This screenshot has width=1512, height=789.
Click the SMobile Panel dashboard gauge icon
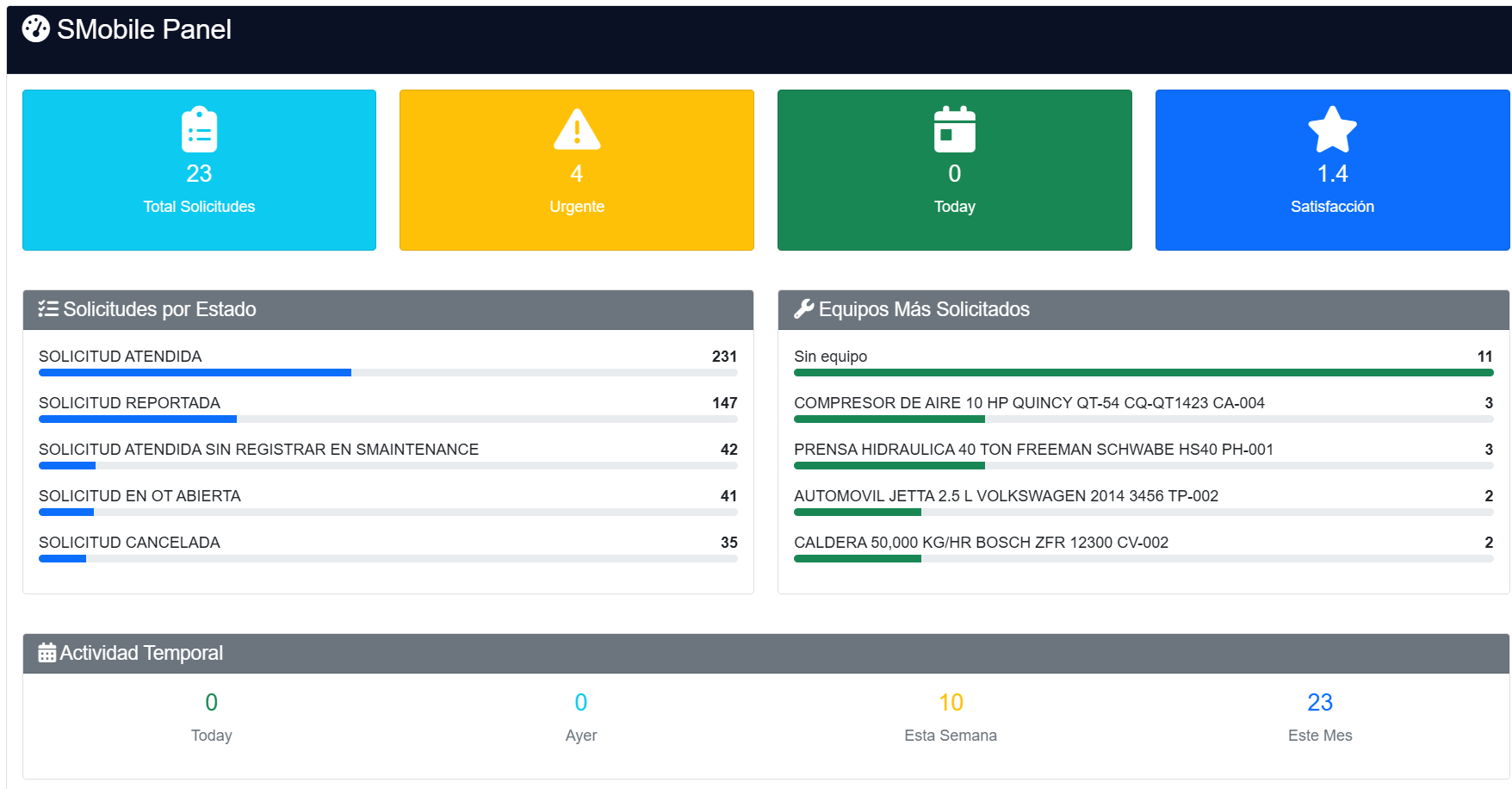(x=35, y=28)
